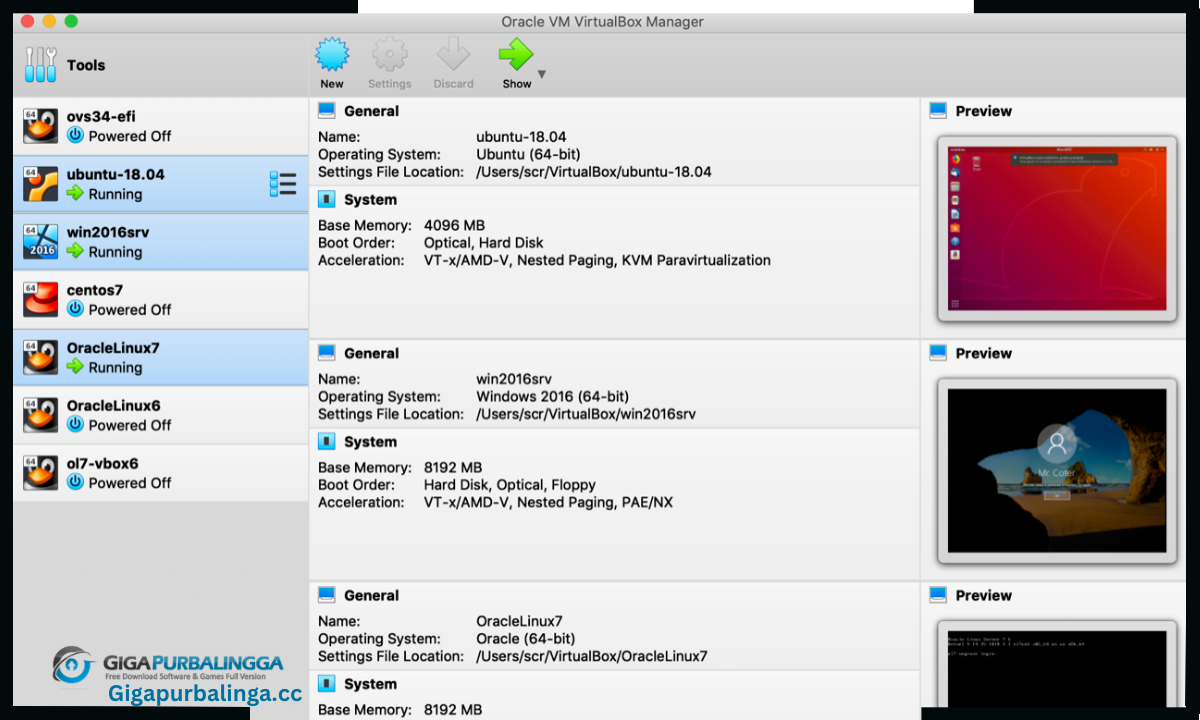Viewport: 1200px width, 720px height.
Task: Click the green zoom window button
Action: tap(71, 21)
